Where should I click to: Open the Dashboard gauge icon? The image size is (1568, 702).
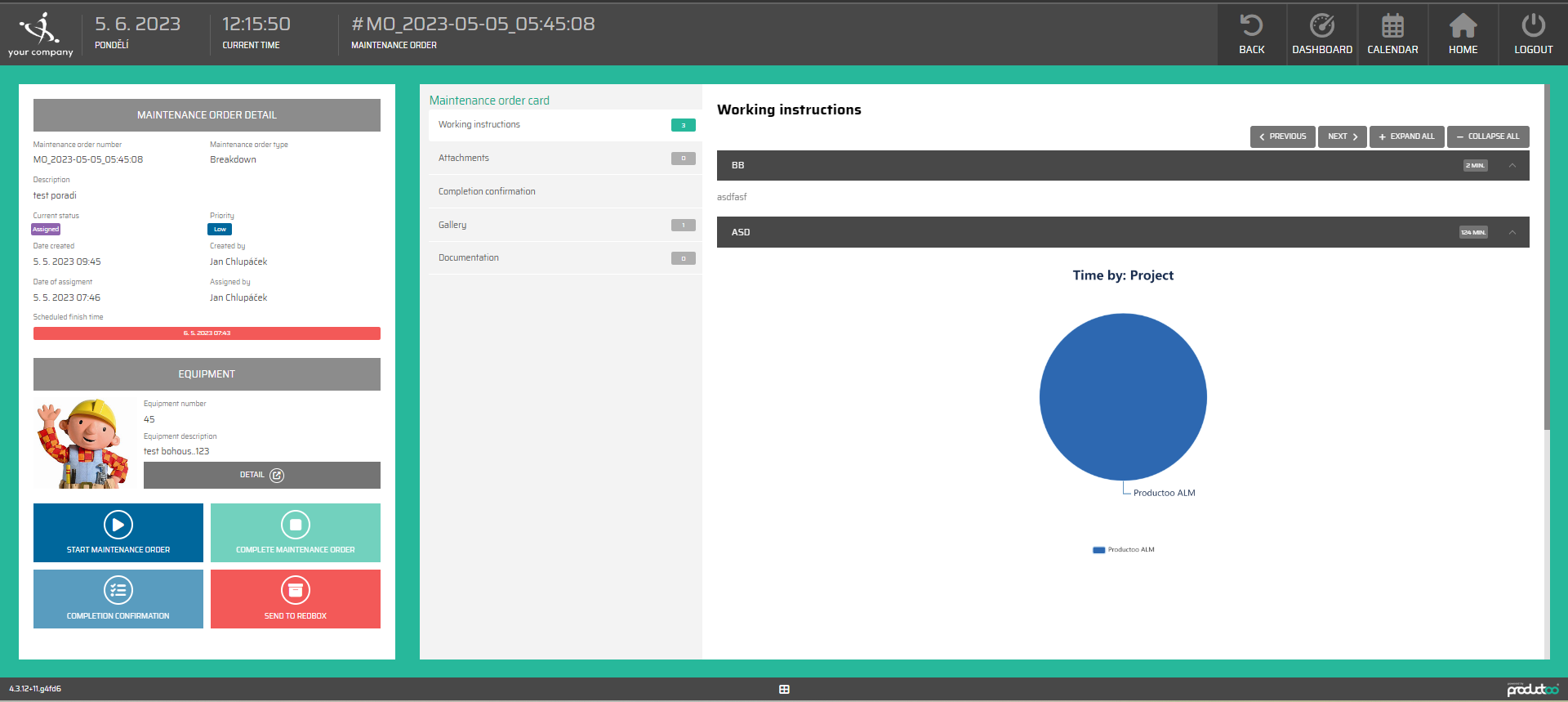[x=1321, y=26]
